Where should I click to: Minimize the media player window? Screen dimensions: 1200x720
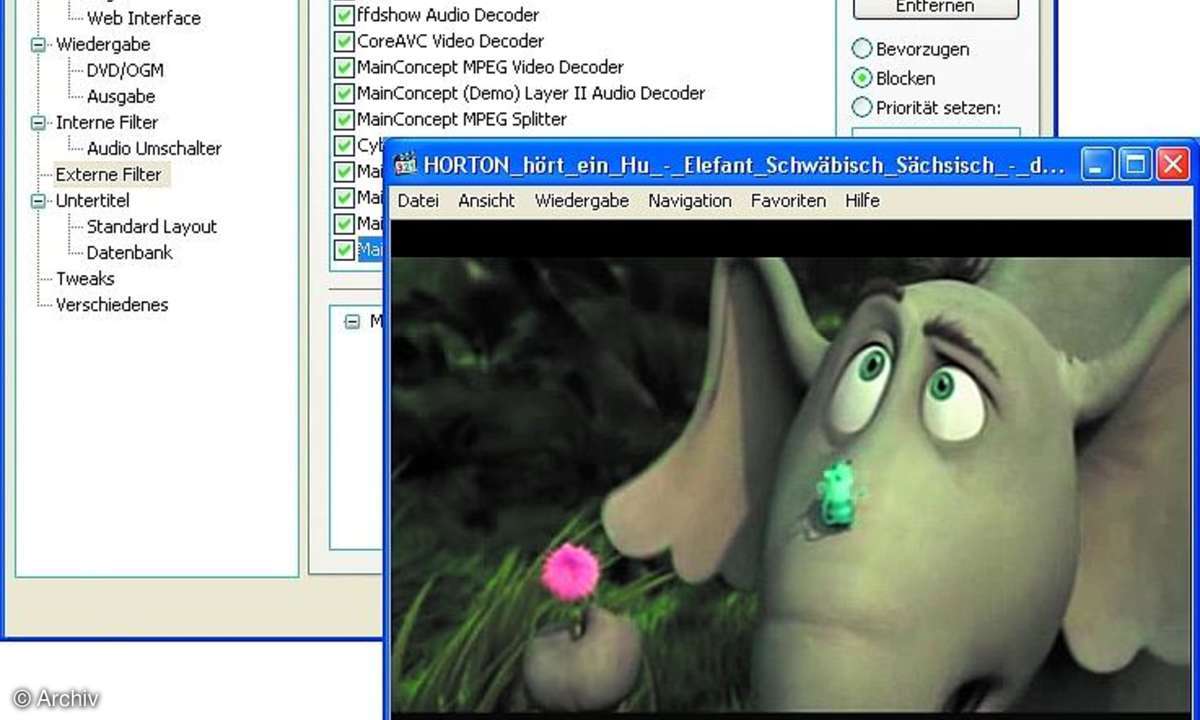pyautogui.click(x=1098, y=164)
